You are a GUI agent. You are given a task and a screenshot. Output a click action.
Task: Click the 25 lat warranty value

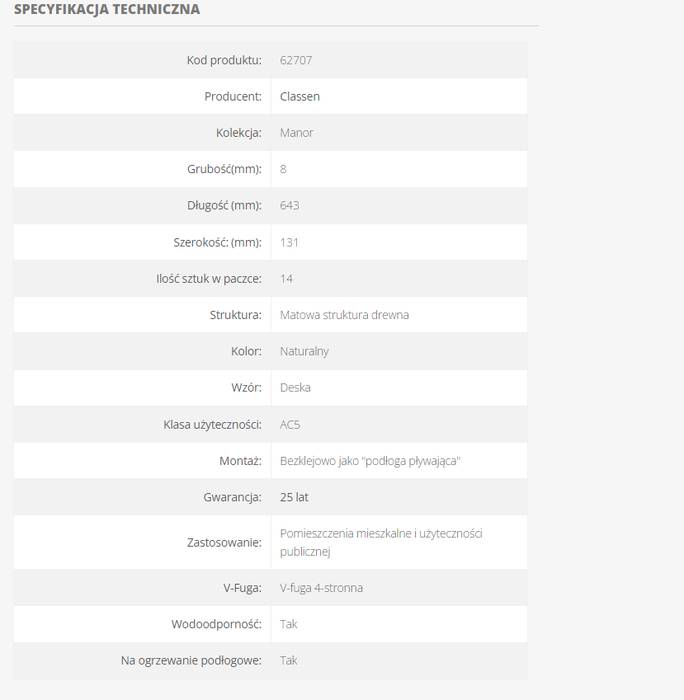click(x=294, y=497)
